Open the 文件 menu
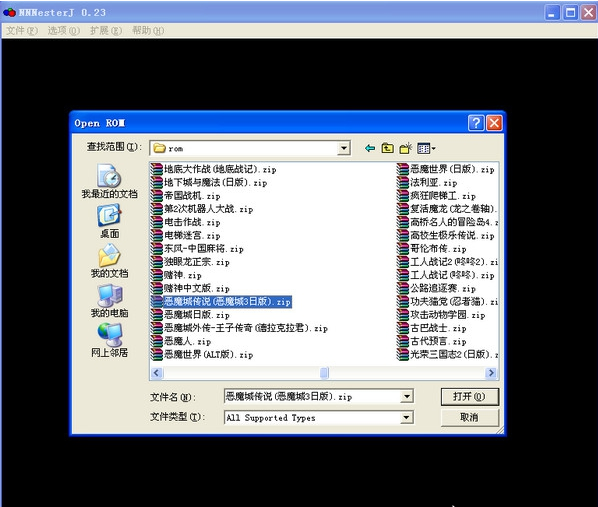Screen dimensions: 598x507 [x=22, y=31]
